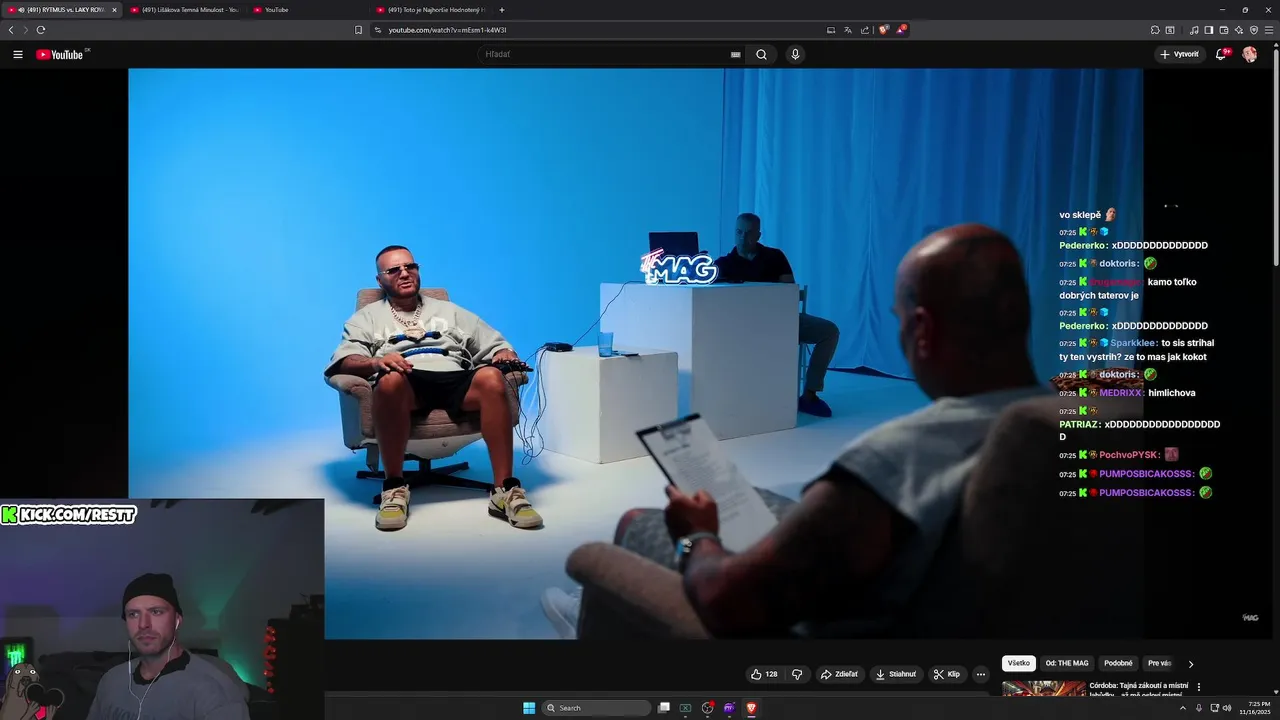Open Brave Rewards triangle icon
This screenshot has height=720, width=1280.
click(x=901, y=30)
